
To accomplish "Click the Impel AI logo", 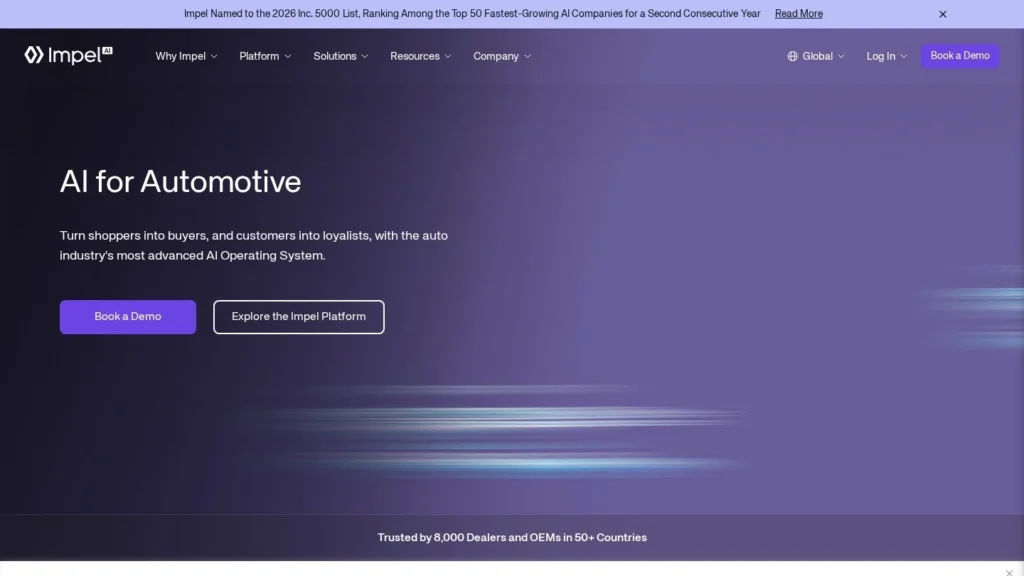I will click(69, 56).
